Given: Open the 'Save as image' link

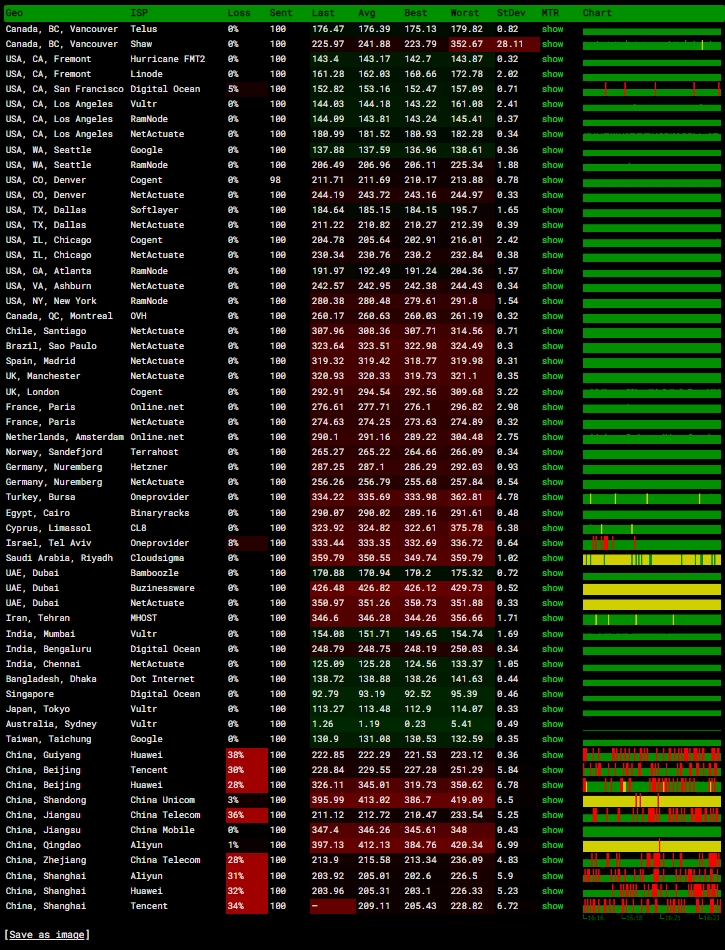Looking at the screenshot, I should [x=46, y=934].
